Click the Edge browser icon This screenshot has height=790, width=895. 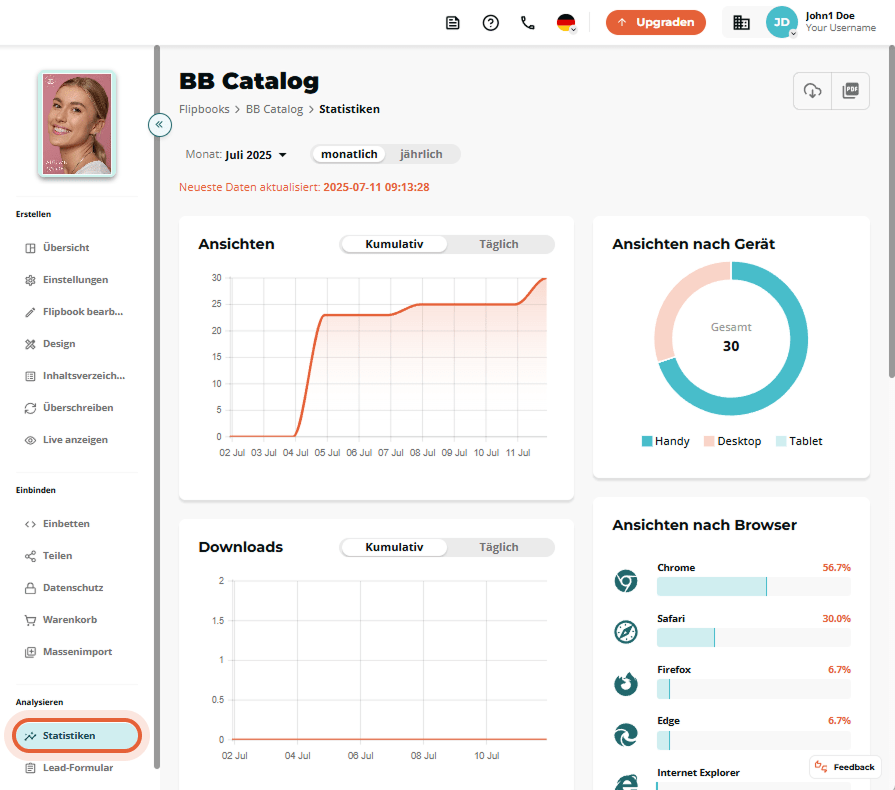(626, 735)
